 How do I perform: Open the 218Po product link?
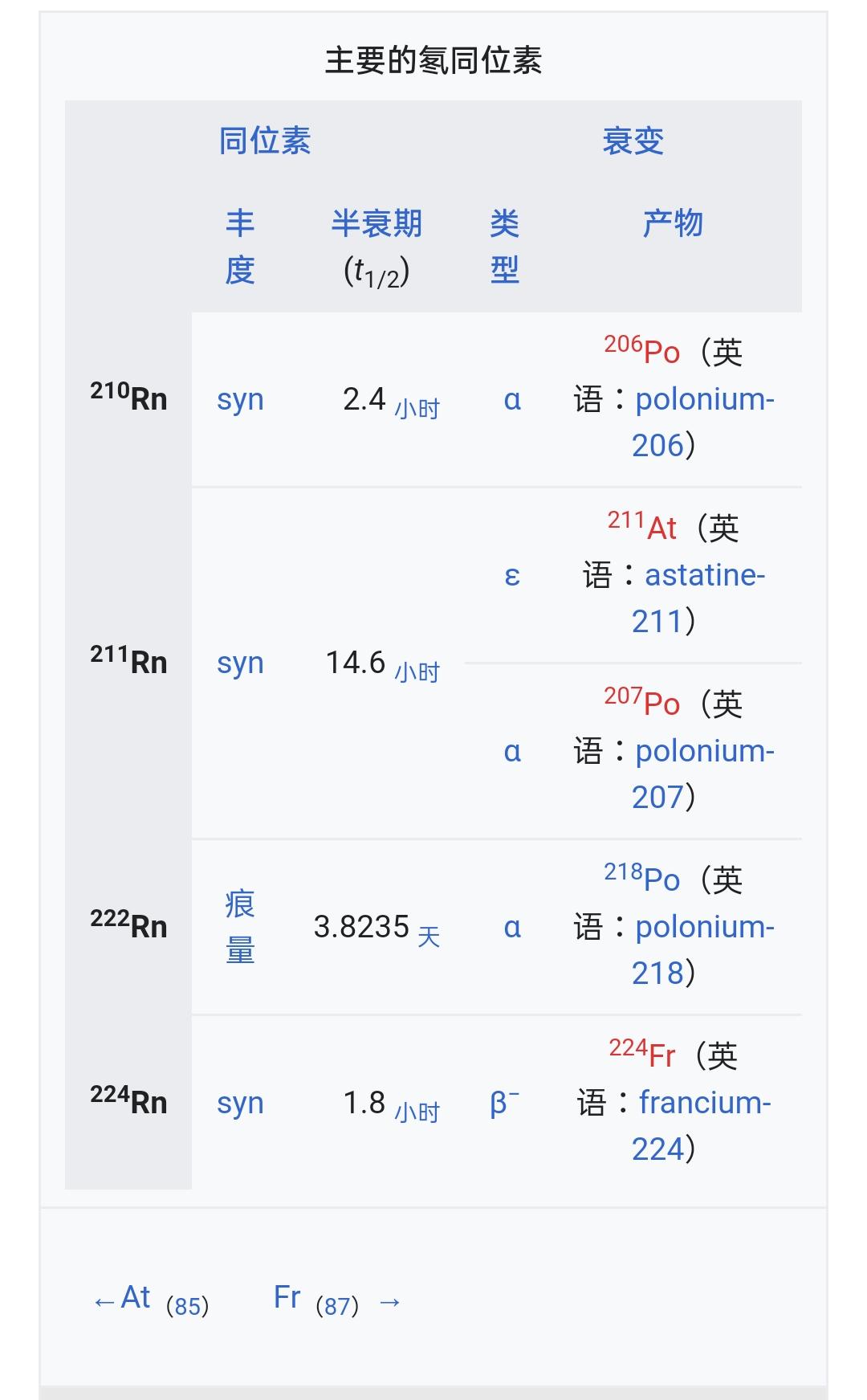pos(642,878)
